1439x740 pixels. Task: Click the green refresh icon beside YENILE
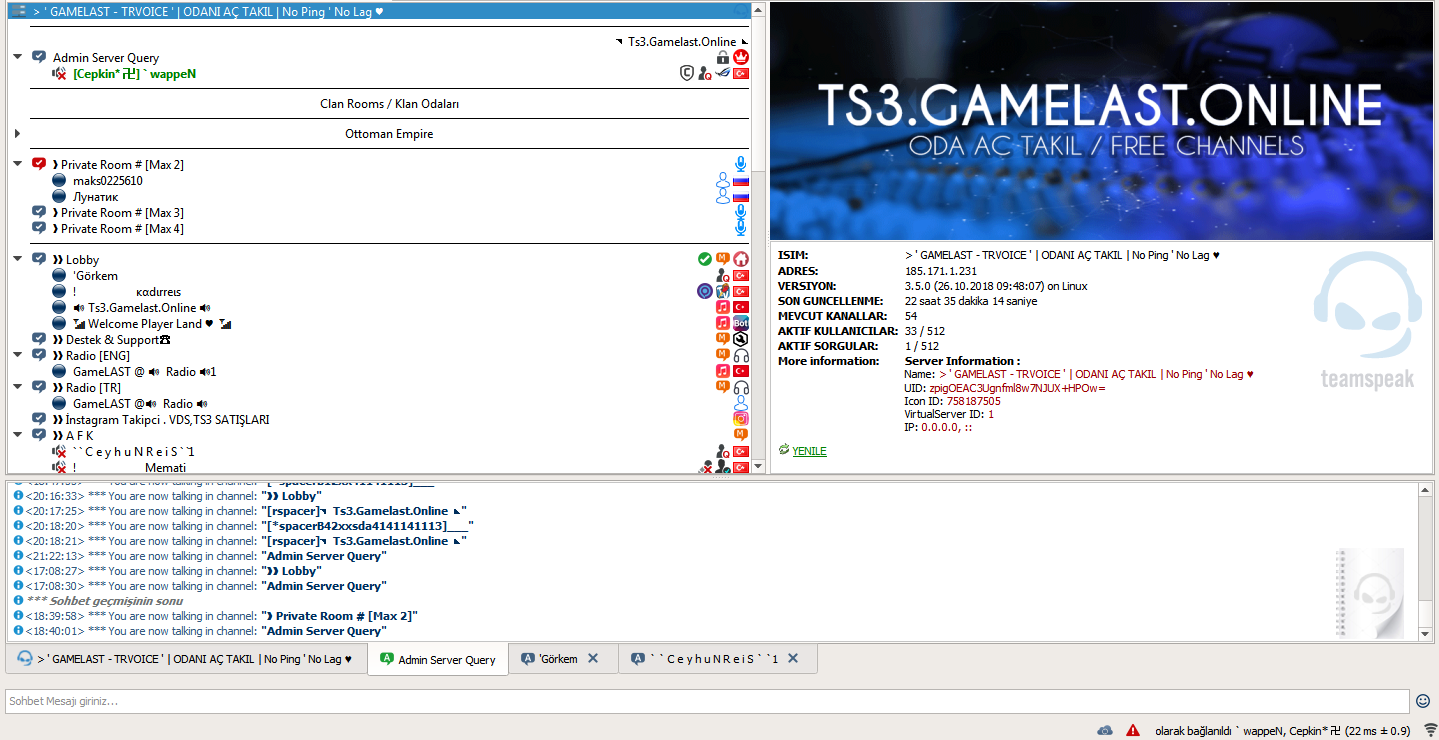784,450
